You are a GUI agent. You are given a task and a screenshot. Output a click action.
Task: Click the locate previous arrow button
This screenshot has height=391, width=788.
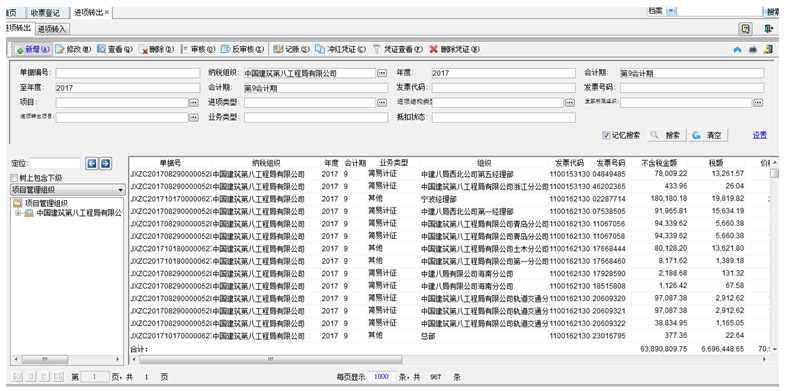point(91,163)
